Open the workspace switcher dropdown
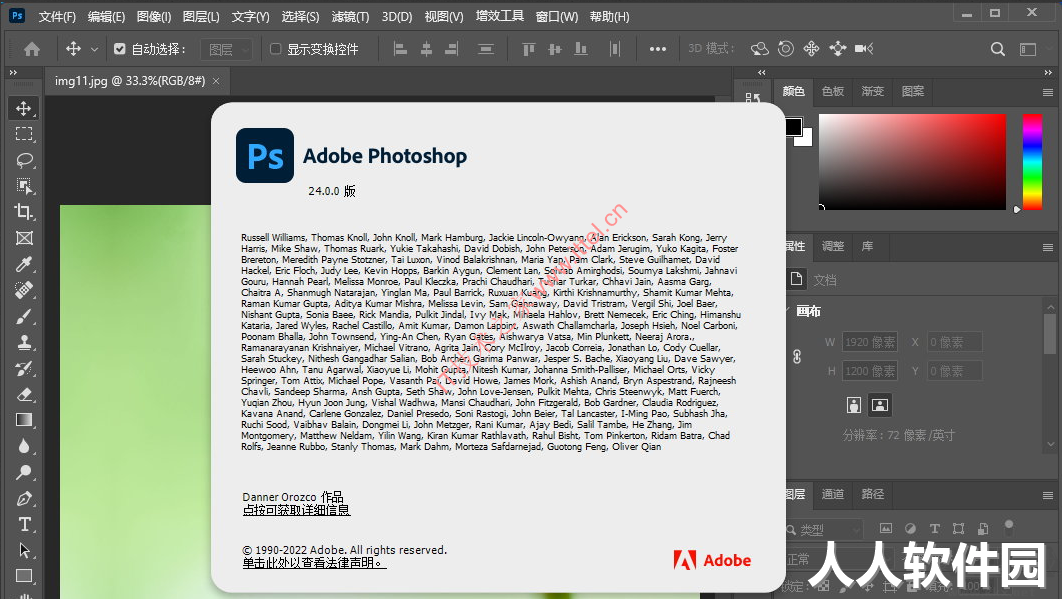Screen dimensions: 1062x599 point(1028,49)
